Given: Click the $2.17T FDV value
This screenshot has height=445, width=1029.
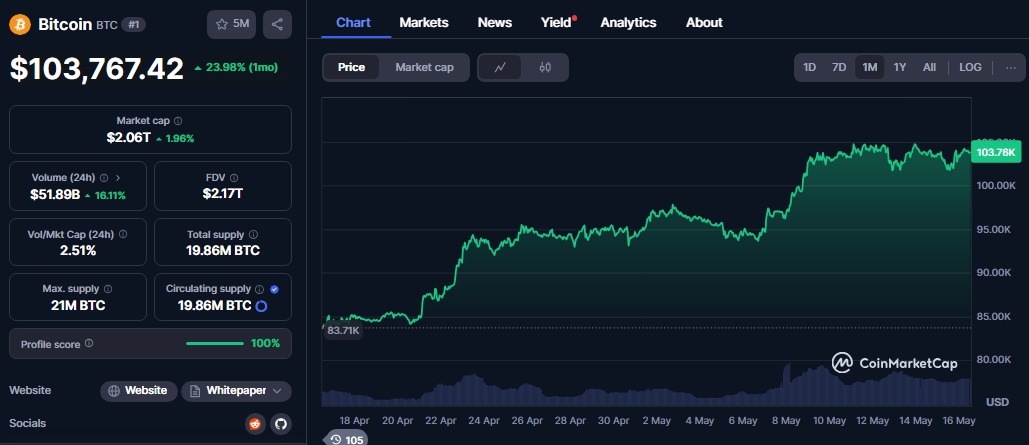Looking at the screenshot, I should pyautogui.click(x=222, y=194).
